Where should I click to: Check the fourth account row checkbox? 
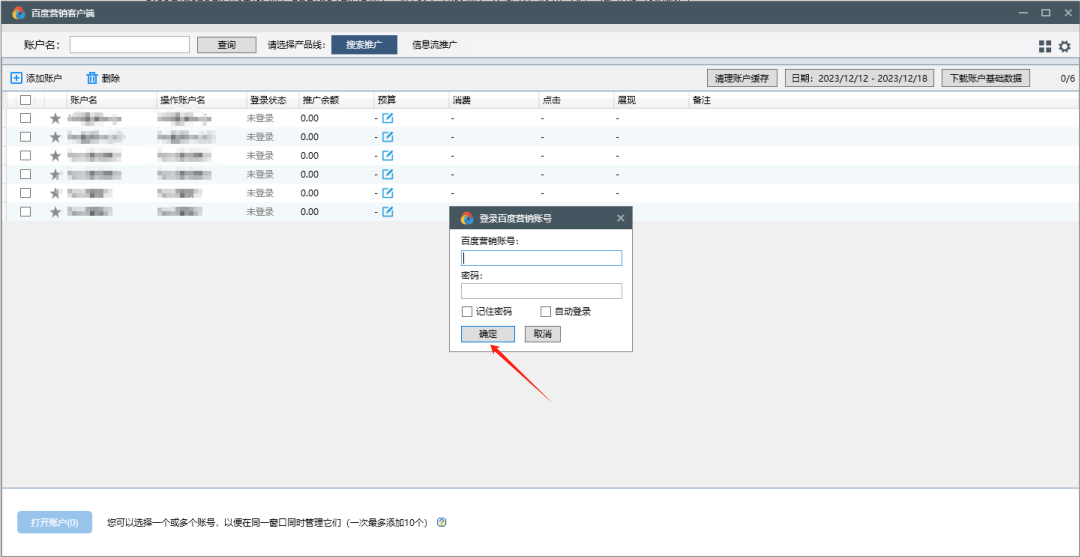click(25, 174)
